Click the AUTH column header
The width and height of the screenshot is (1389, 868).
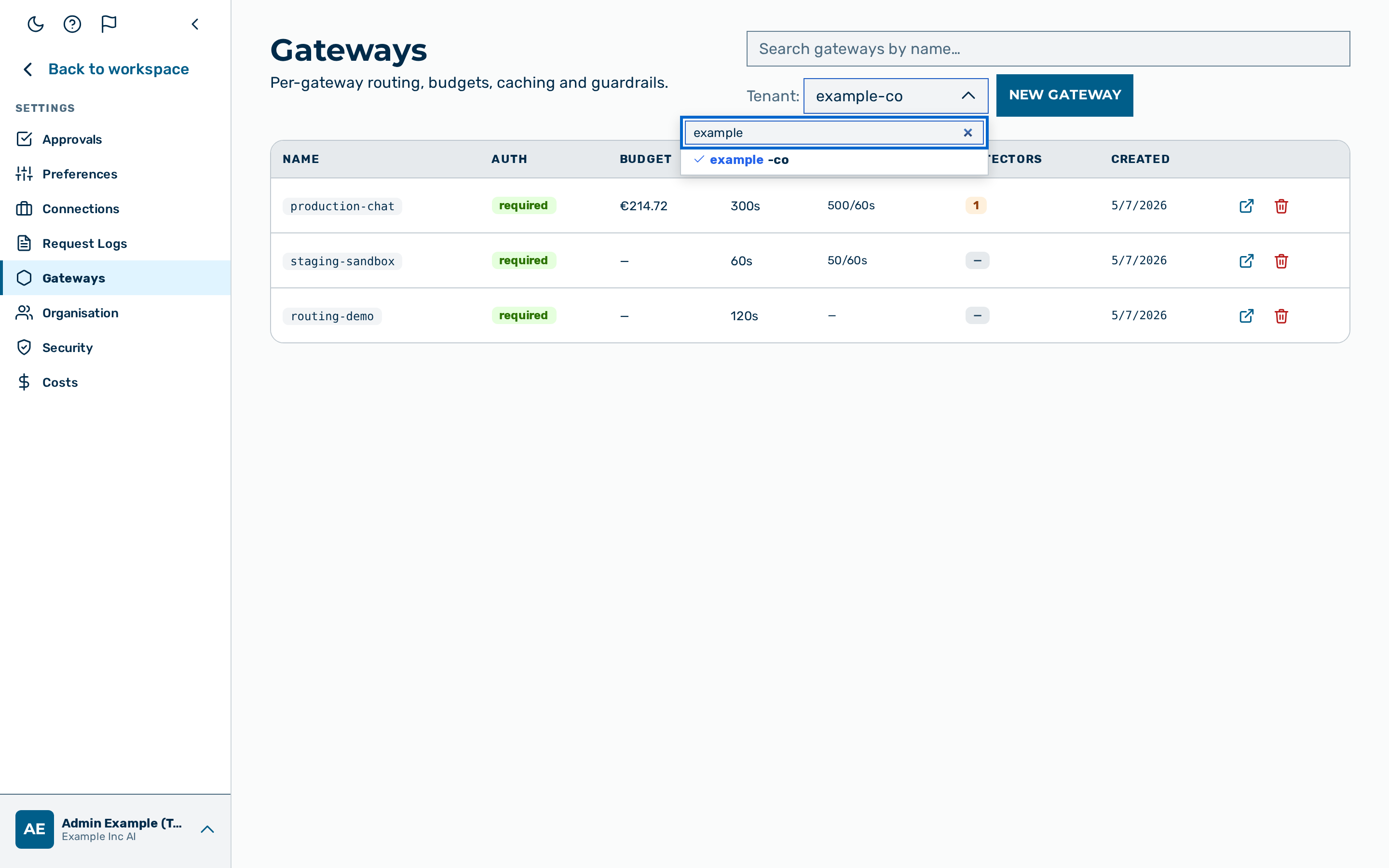509,159
